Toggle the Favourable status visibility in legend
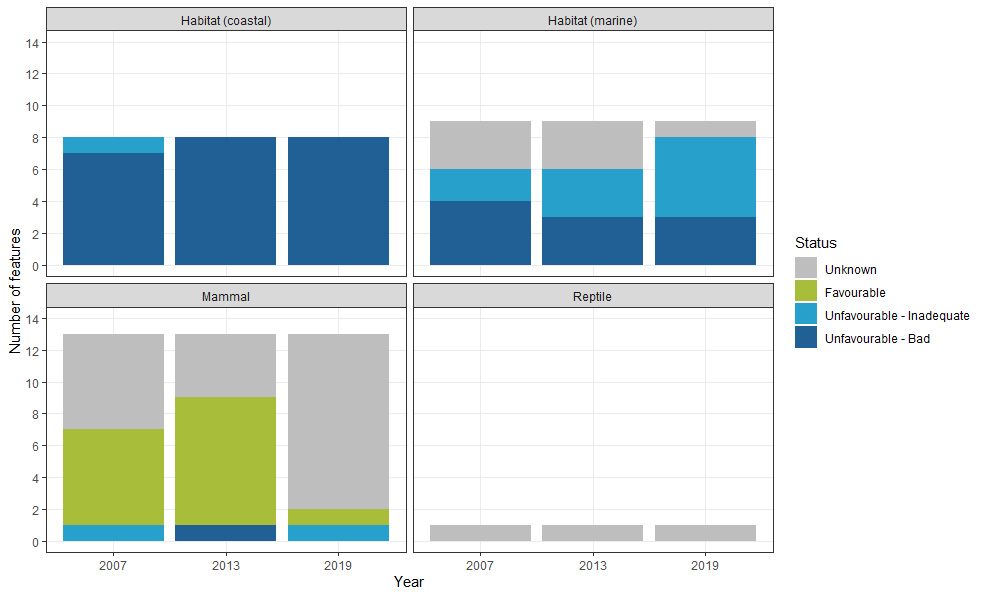 coord(805,292)
